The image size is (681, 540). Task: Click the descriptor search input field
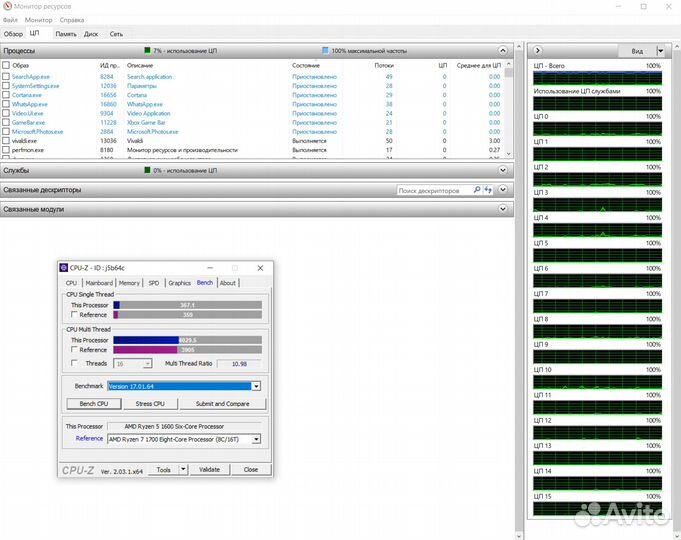(x=430, y=190)
